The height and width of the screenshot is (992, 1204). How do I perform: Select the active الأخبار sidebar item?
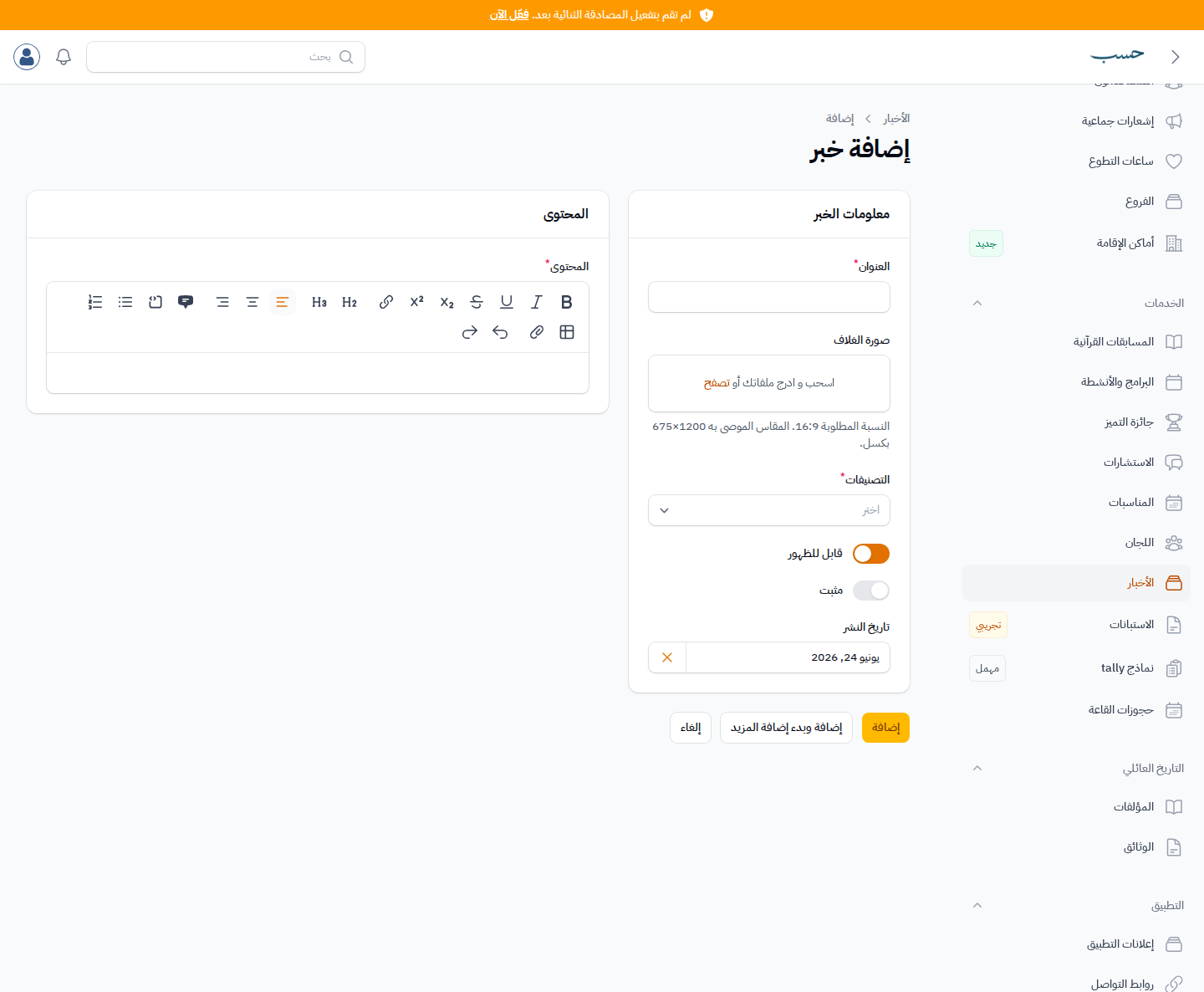(1076, 583)
